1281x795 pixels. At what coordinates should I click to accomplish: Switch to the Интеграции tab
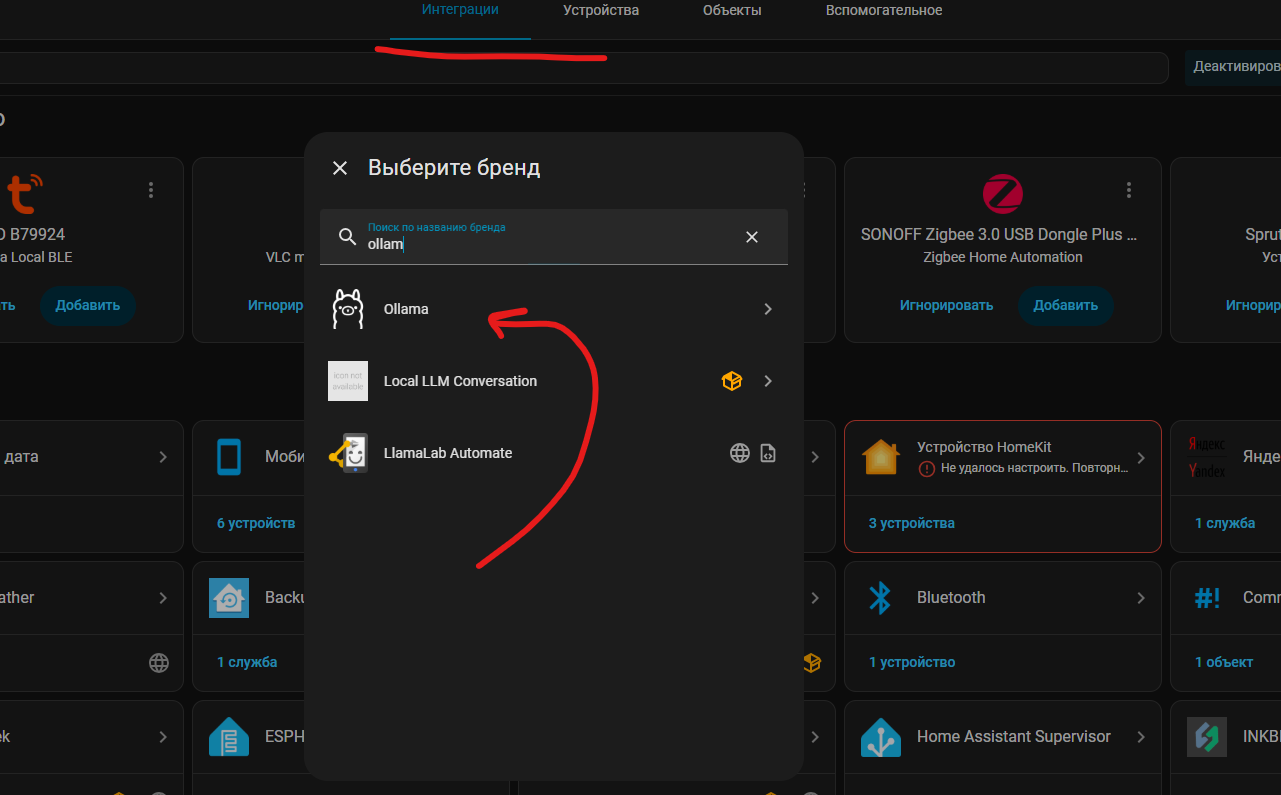coord(460,10)
